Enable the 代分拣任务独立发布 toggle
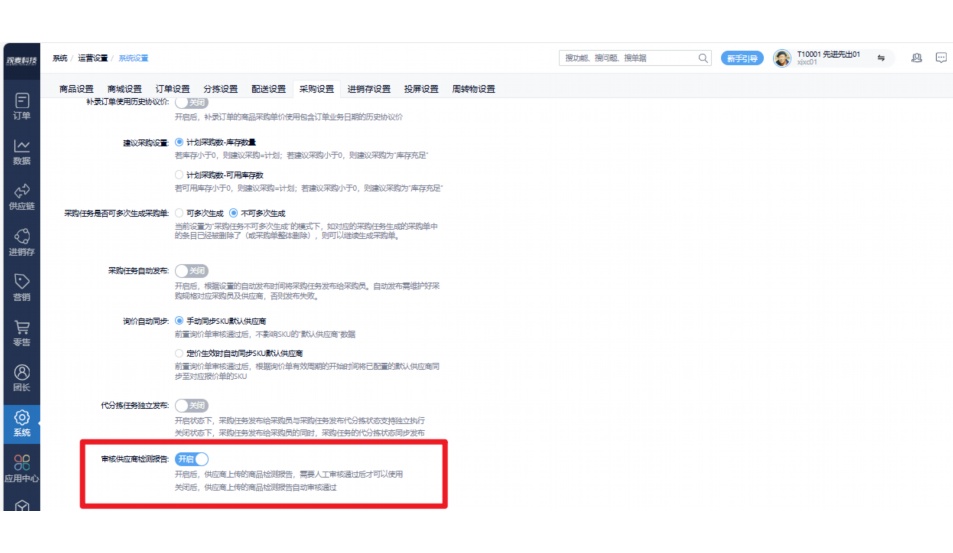953x553 pixels. click(191, 406)
